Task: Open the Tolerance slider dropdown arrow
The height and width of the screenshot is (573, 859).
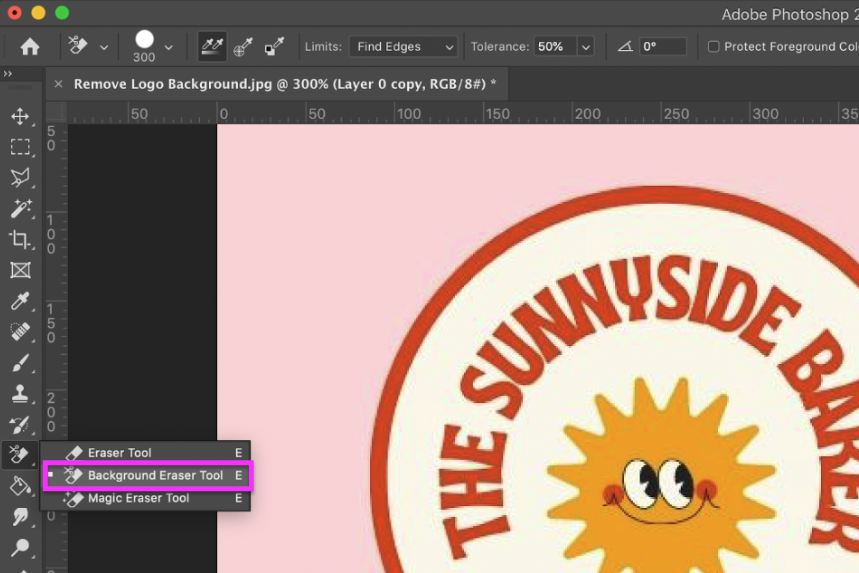Action: tap(586, 47)
